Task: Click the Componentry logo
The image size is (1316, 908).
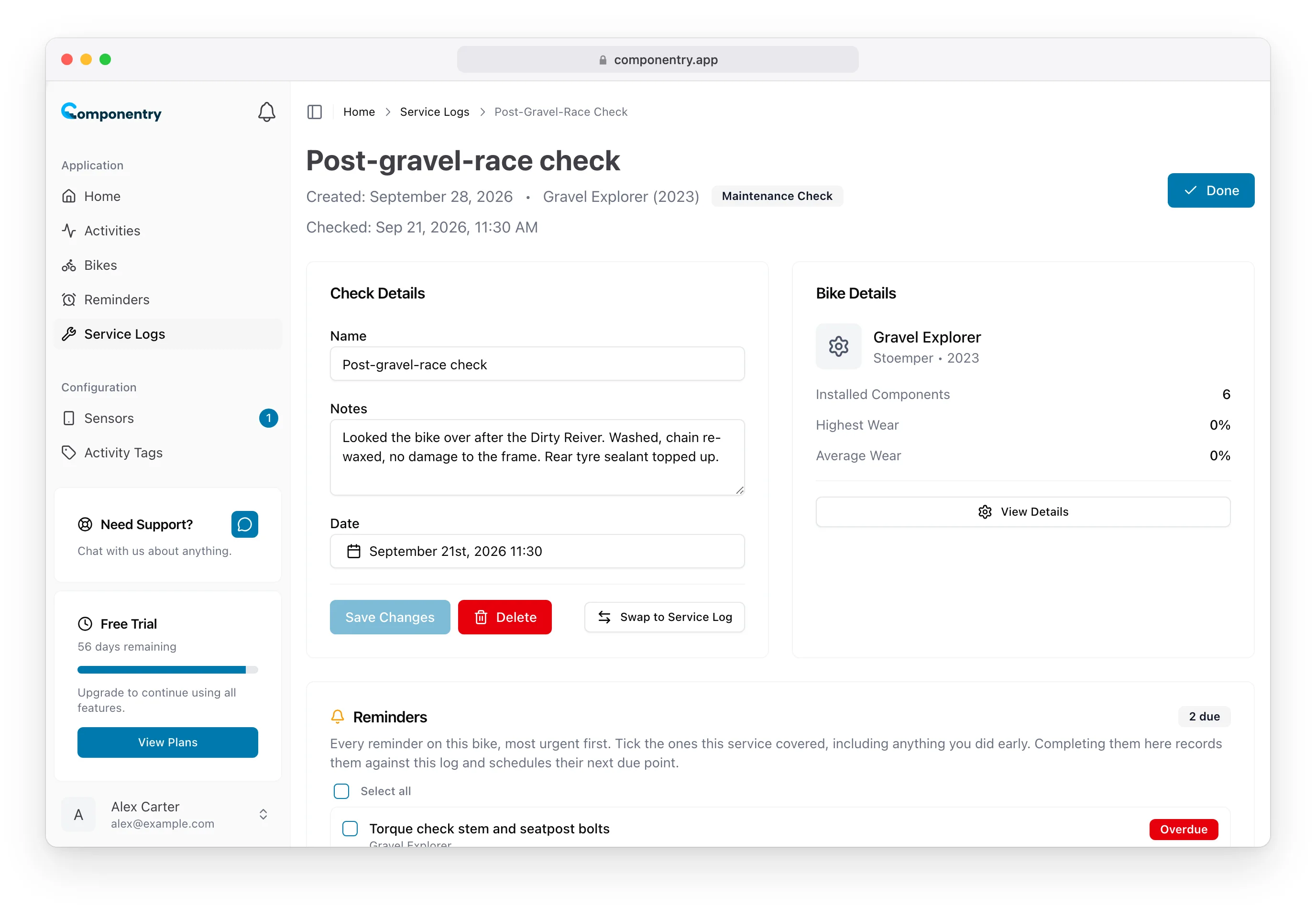Action: [111, 112]
